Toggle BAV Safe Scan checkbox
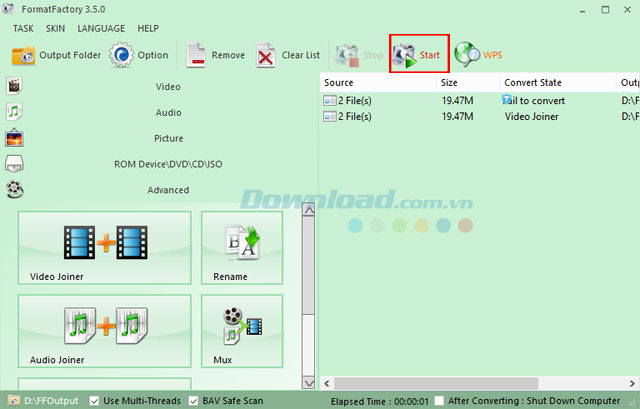Viewport: 640px width, 409px height. pyautogui.click(x=193, y=401)
